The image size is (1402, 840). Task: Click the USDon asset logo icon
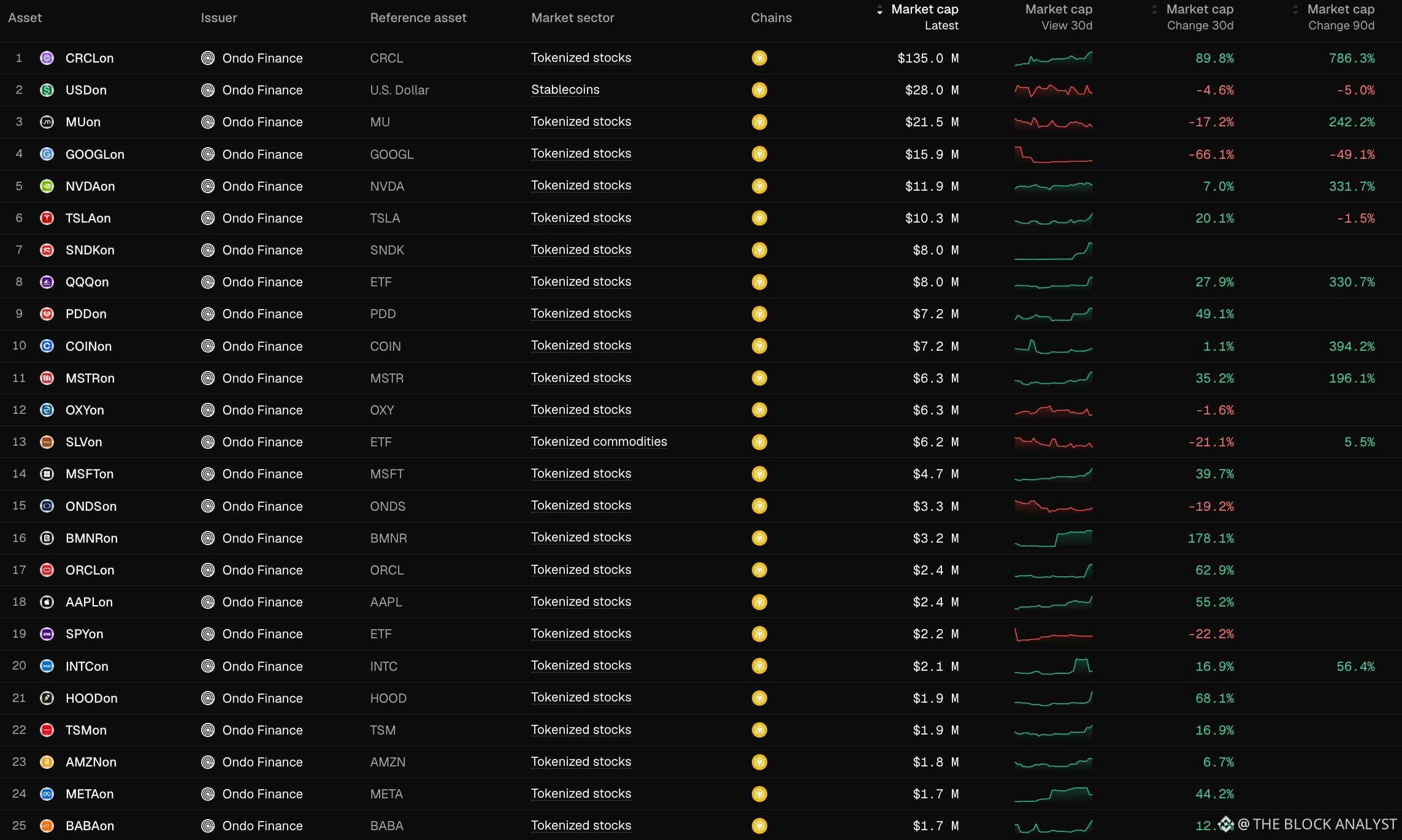[x=47, y=90]
